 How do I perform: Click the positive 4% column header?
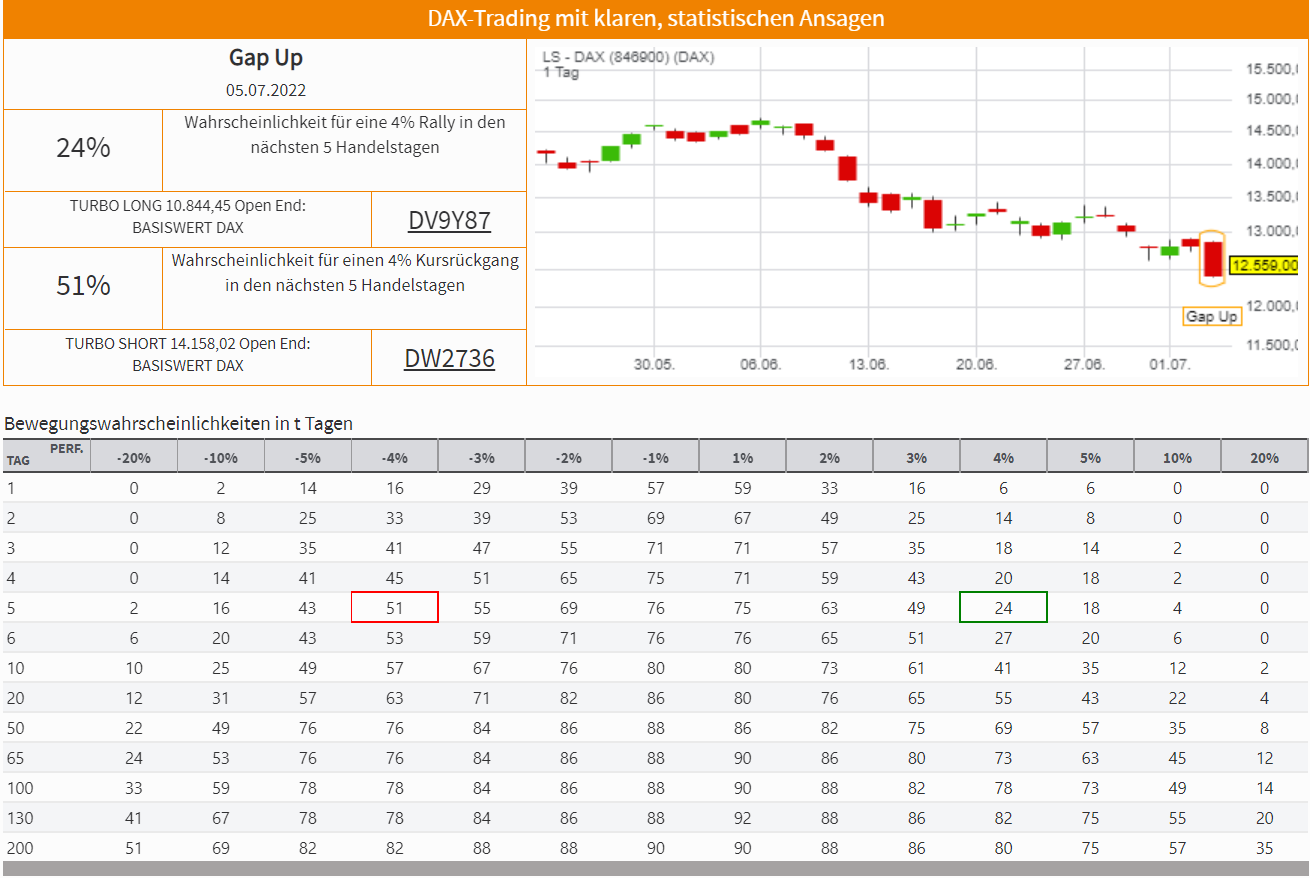pyautogui.click(x=1004, y=458)
